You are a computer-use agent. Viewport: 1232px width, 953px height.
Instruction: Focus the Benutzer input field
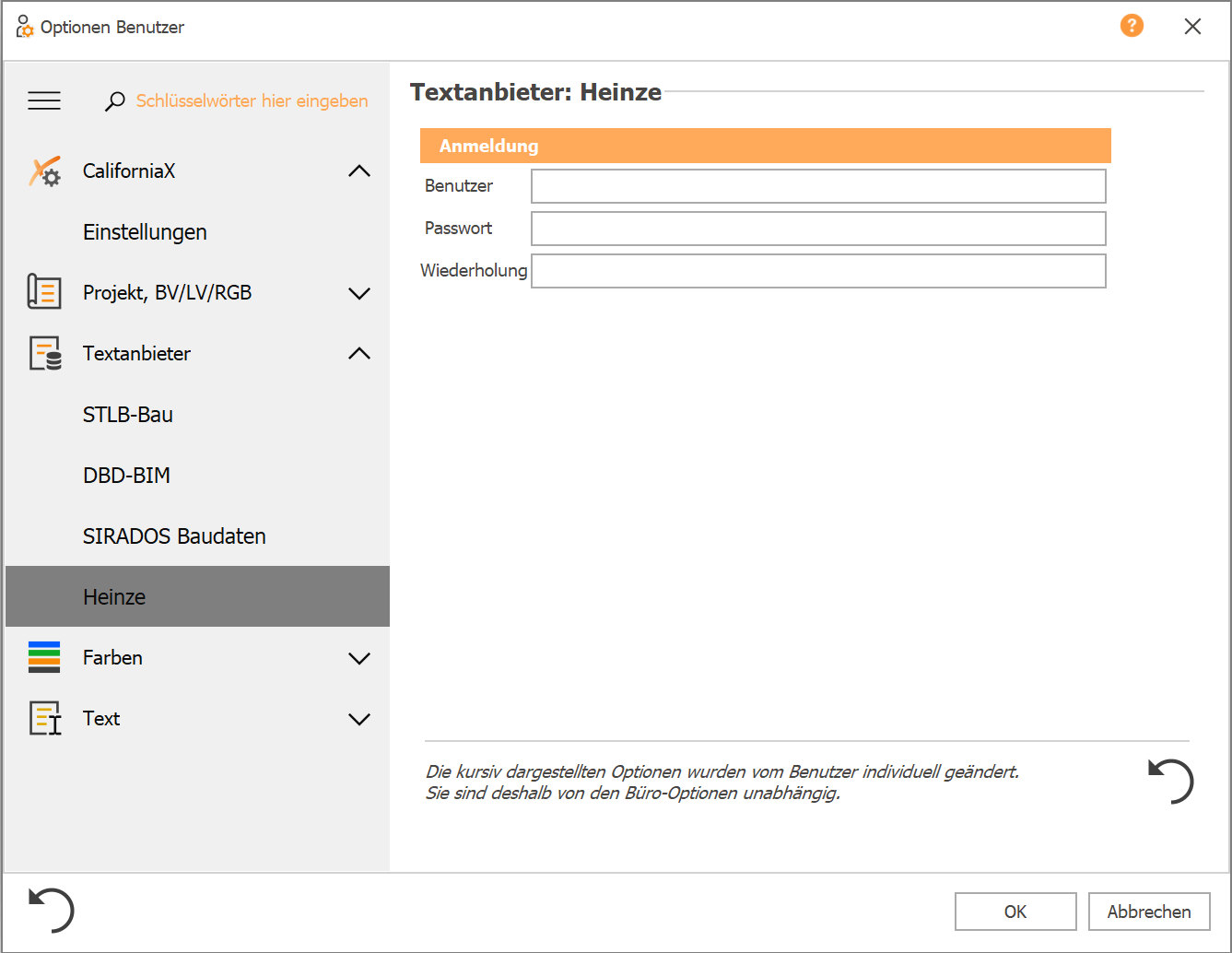[818, 186]
